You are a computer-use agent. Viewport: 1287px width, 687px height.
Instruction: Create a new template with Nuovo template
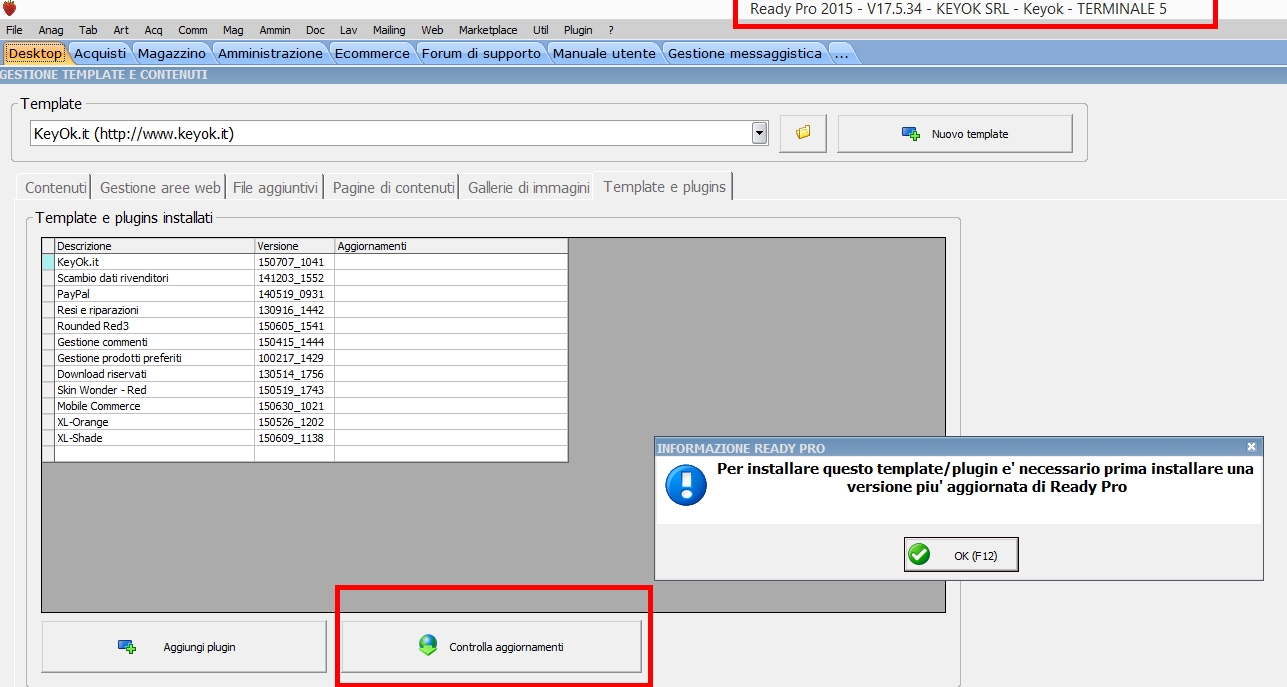(955, 133)
